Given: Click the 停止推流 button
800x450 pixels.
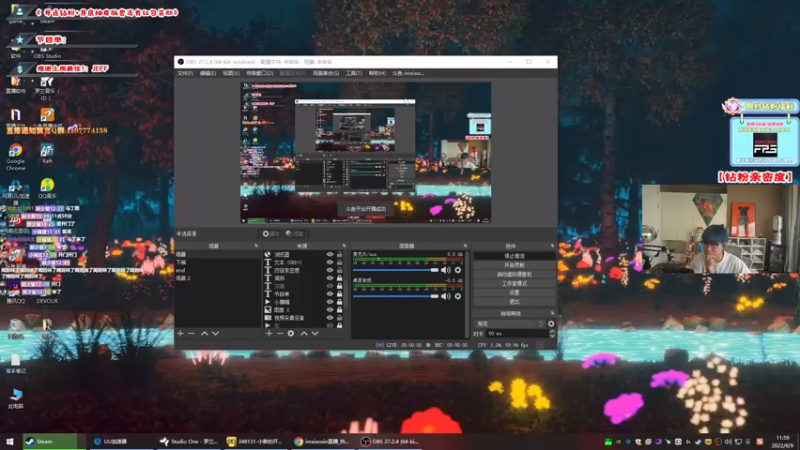Looking at the screenshot, I should [x=514, y=256].
